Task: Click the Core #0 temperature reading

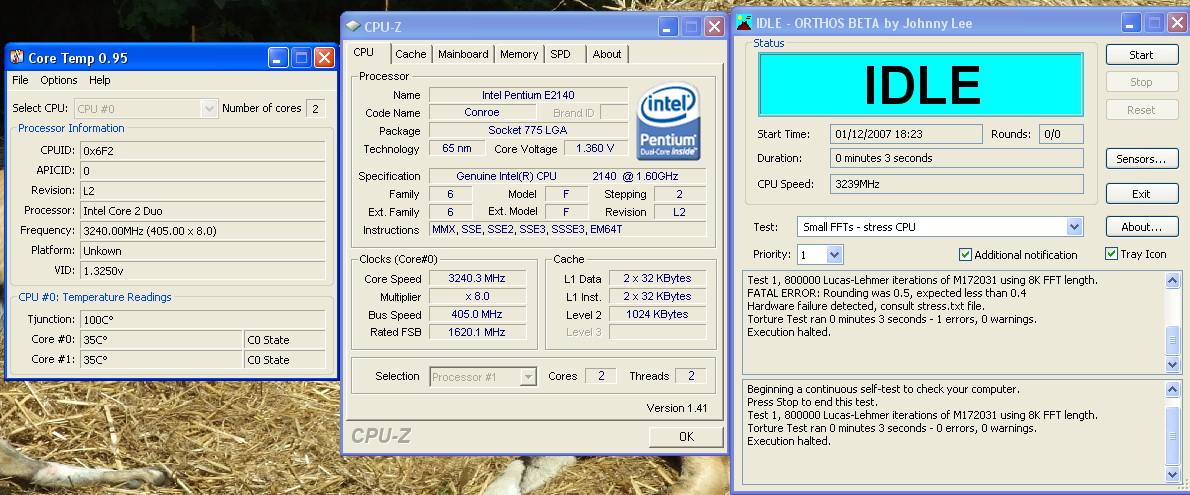Action: pyautogui.click(x=161, y=339)
